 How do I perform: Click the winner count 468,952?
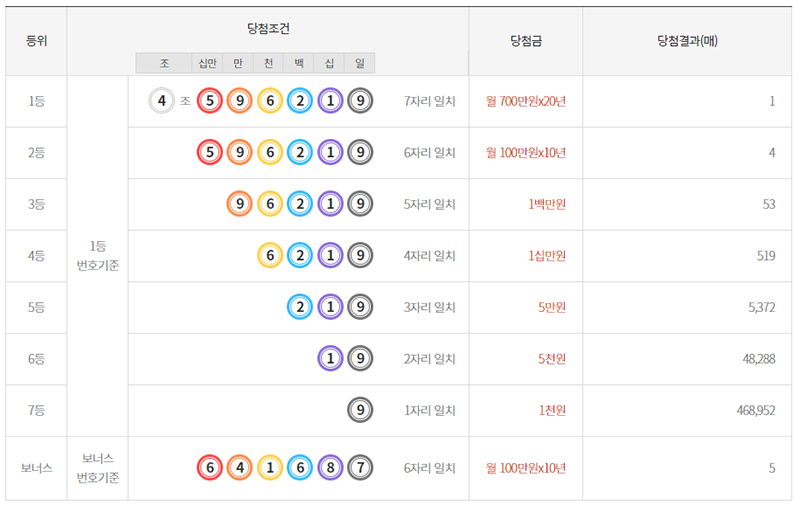(x=756, y=410)
